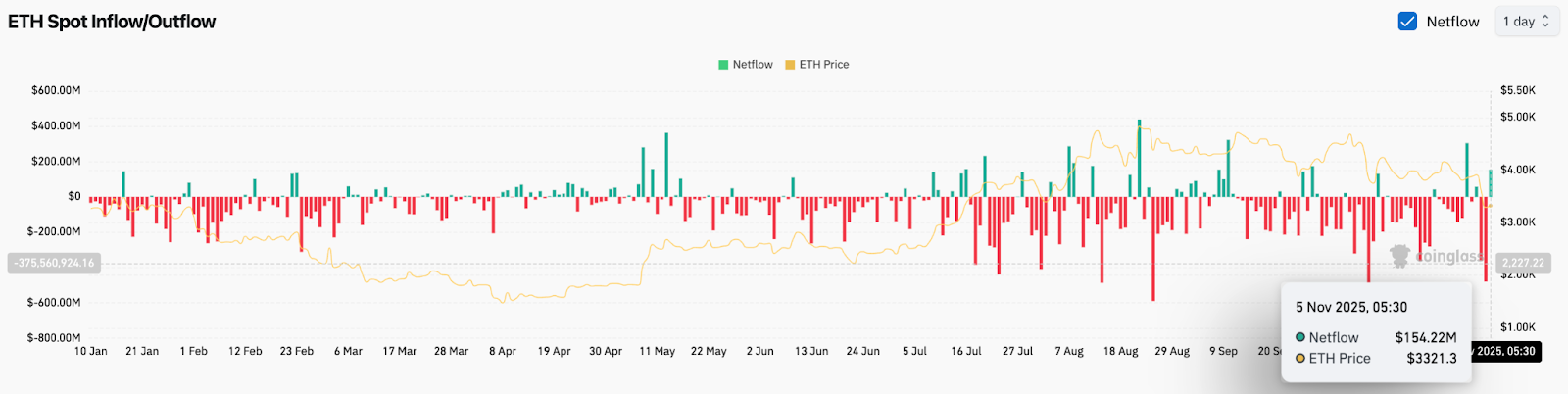Uncheck the Netflow checkbox
The image size is (1568, 394).
tap(1407, 22)
